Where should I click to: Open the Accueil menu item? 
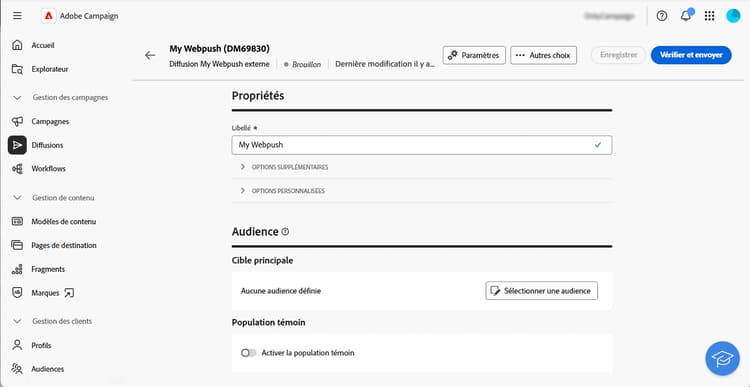43,45
